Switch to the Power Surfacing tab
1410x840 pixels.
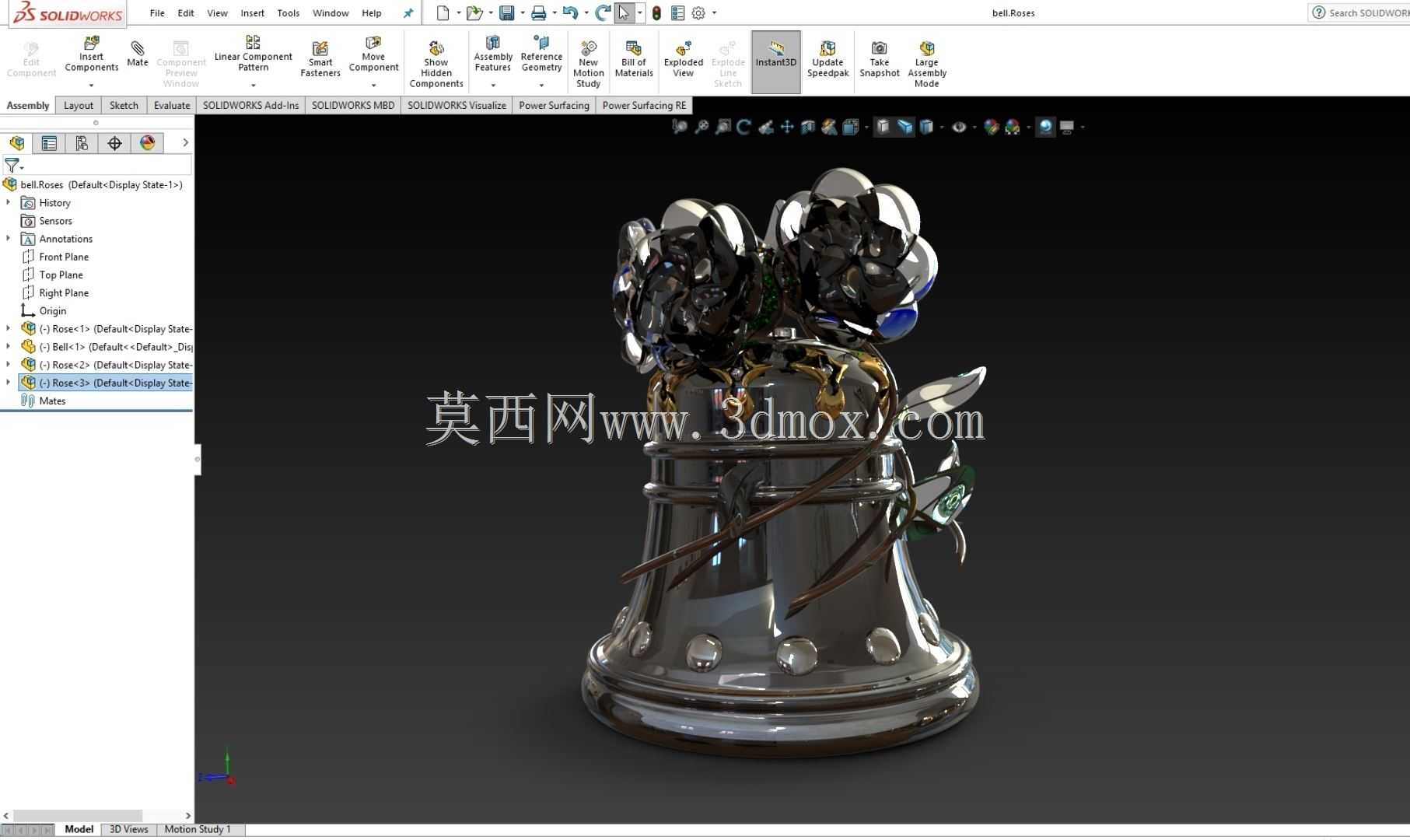pyautogui.click(x=554, y=106)
